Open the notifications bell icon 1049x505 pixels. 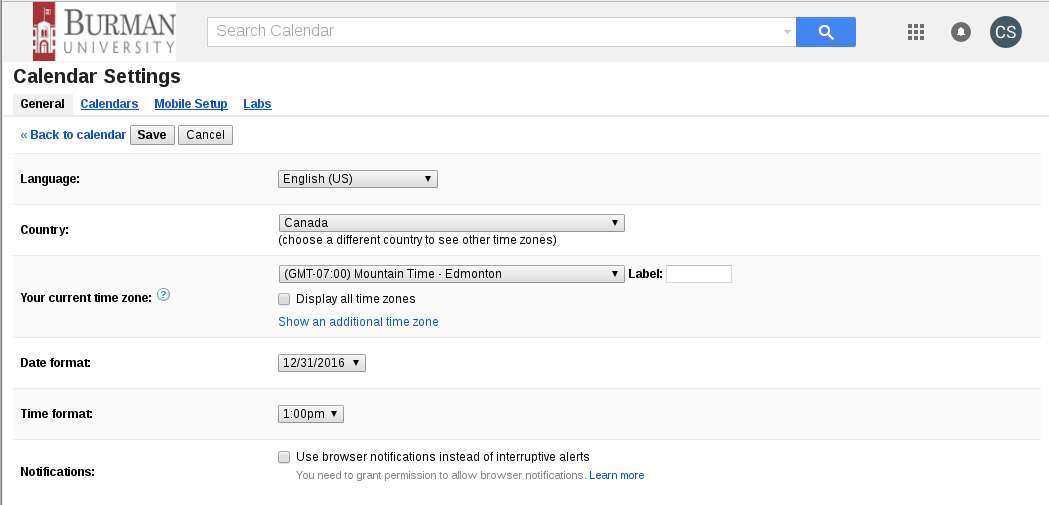pyautogui.click(x=961, y=31)
